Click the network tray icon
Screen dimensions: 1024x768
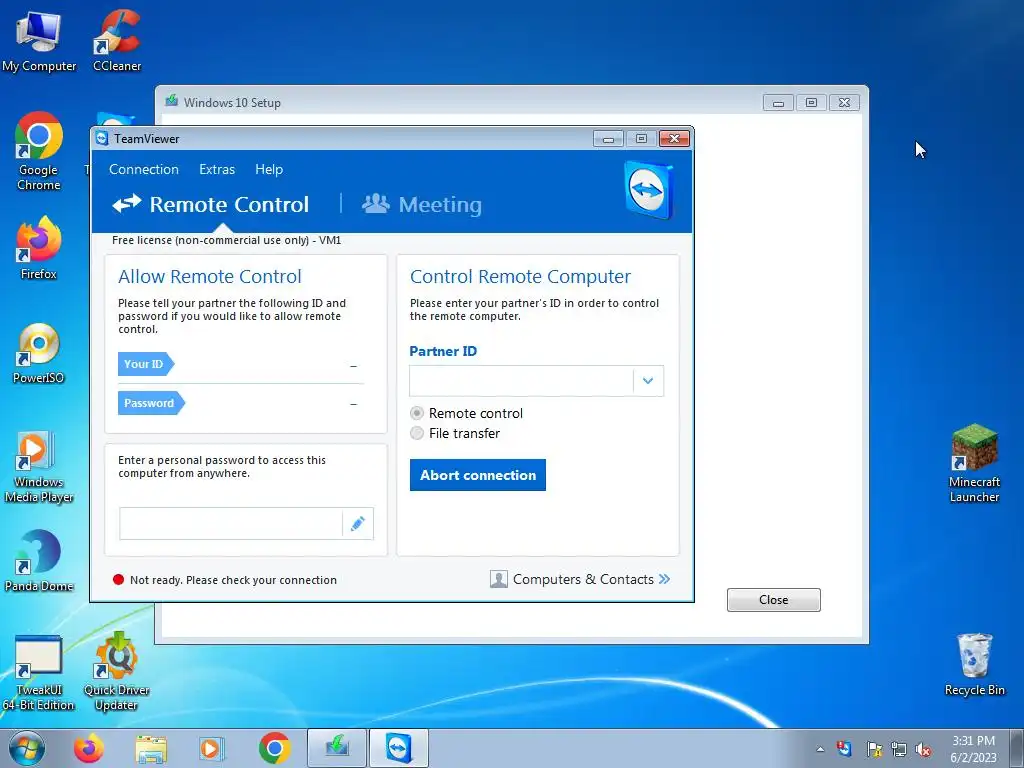click(x=899, y=750)
